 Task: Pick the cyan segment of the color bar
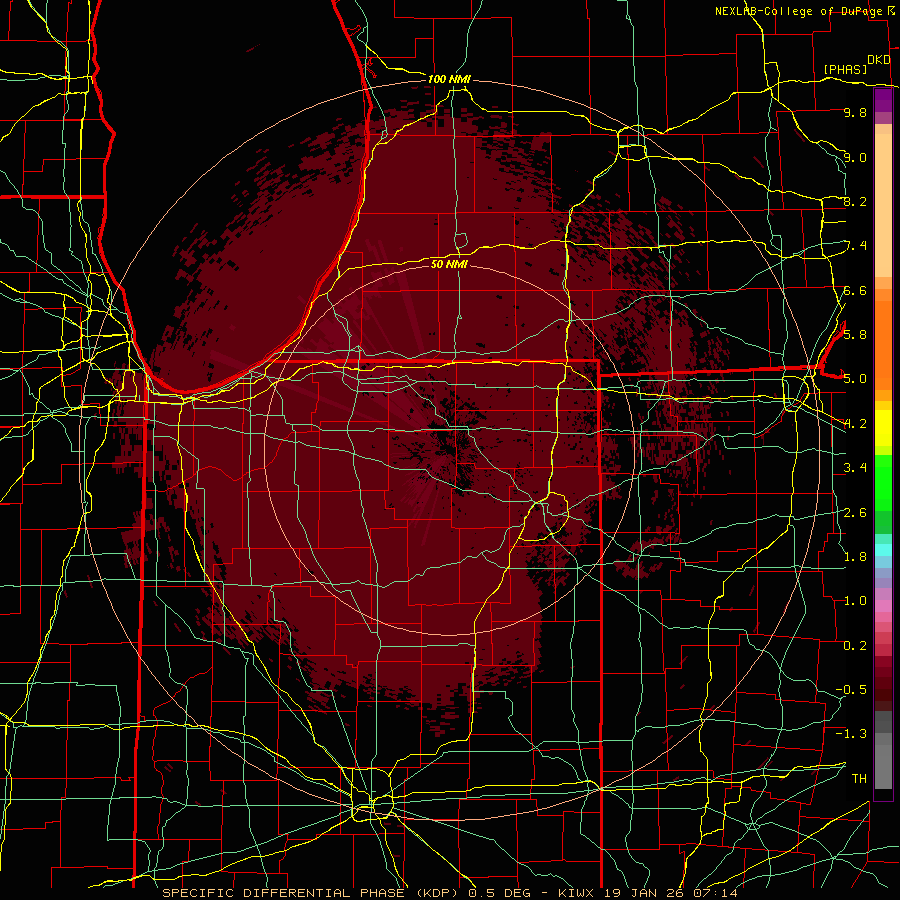883,550
